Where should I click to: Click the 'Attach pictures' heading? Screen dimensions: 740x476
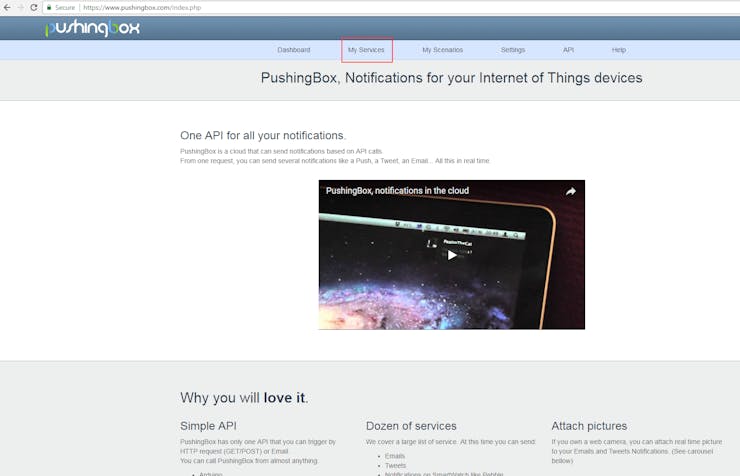pyautogui.click(x=589, y=426)
